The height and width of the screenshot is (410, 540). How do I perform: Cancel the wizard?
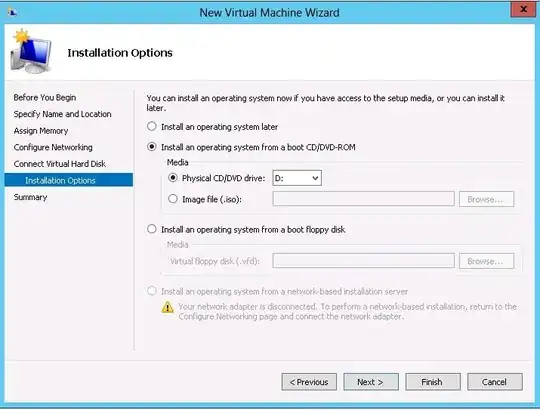tap(495, 382)
